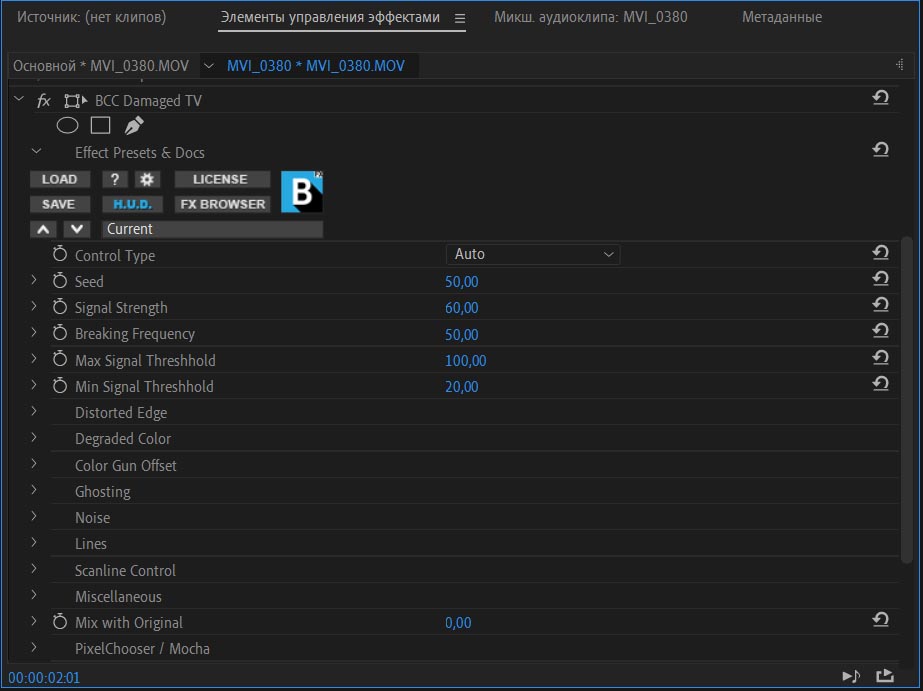Reset the Mix with Original parameter
Image resolution: width=923 pixels, height=691 pixels.
[x=881, y=620]
